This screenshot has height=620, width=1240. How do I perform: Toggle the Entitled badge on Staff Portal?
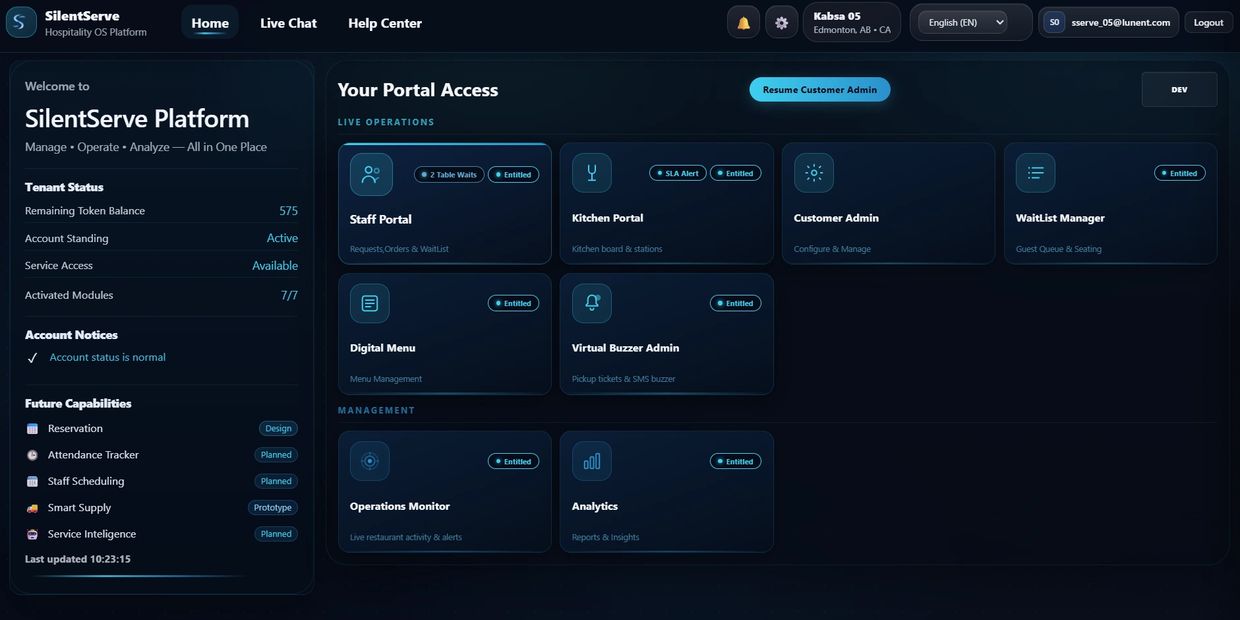[513, 173]
